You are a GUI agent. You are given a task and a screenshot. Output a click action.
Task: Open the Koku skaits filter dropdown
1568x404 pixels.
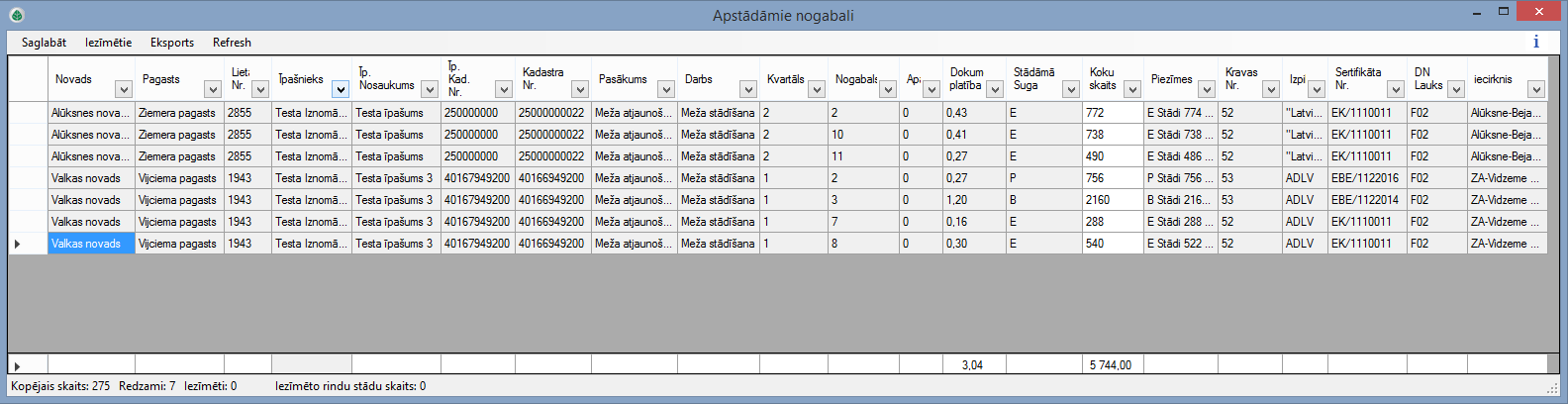pos(1132,89)
